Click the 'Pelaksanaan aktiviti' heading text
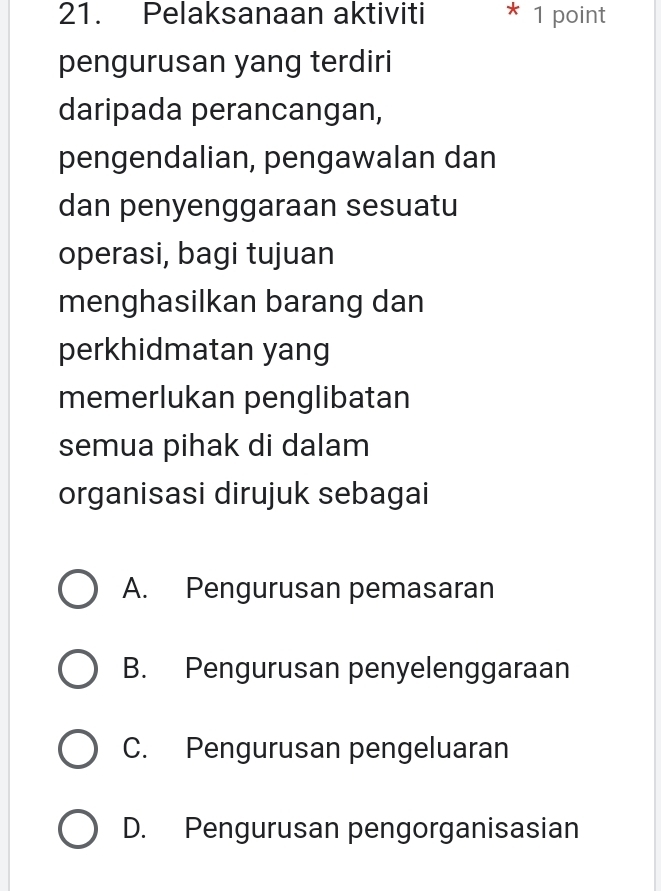 [x=284, y=14]
